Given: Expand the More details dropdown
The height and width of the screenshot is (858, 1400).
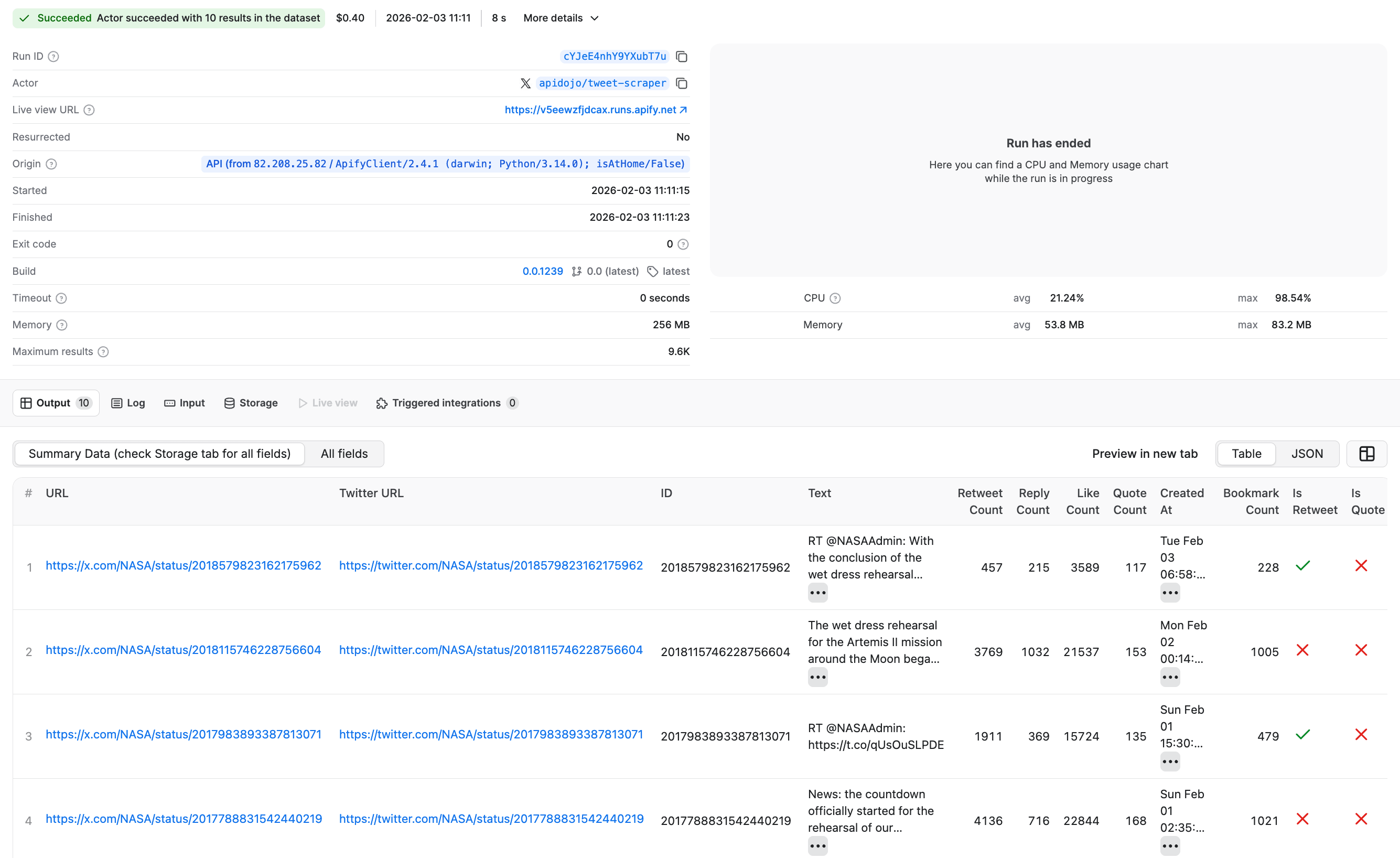Looking at the screenshot, I should 561,18.
